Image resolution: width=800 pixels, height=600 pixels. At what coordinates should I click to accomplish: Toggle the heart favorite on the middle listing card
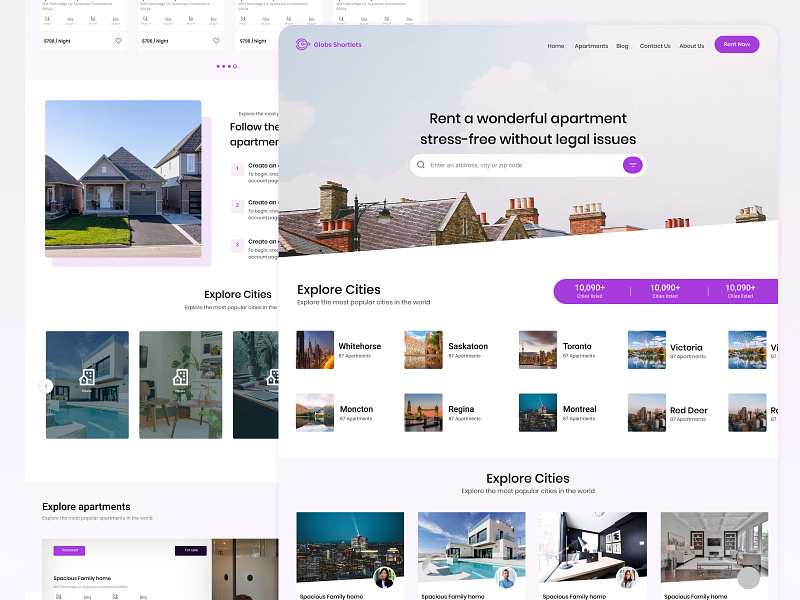click(216, 41)
